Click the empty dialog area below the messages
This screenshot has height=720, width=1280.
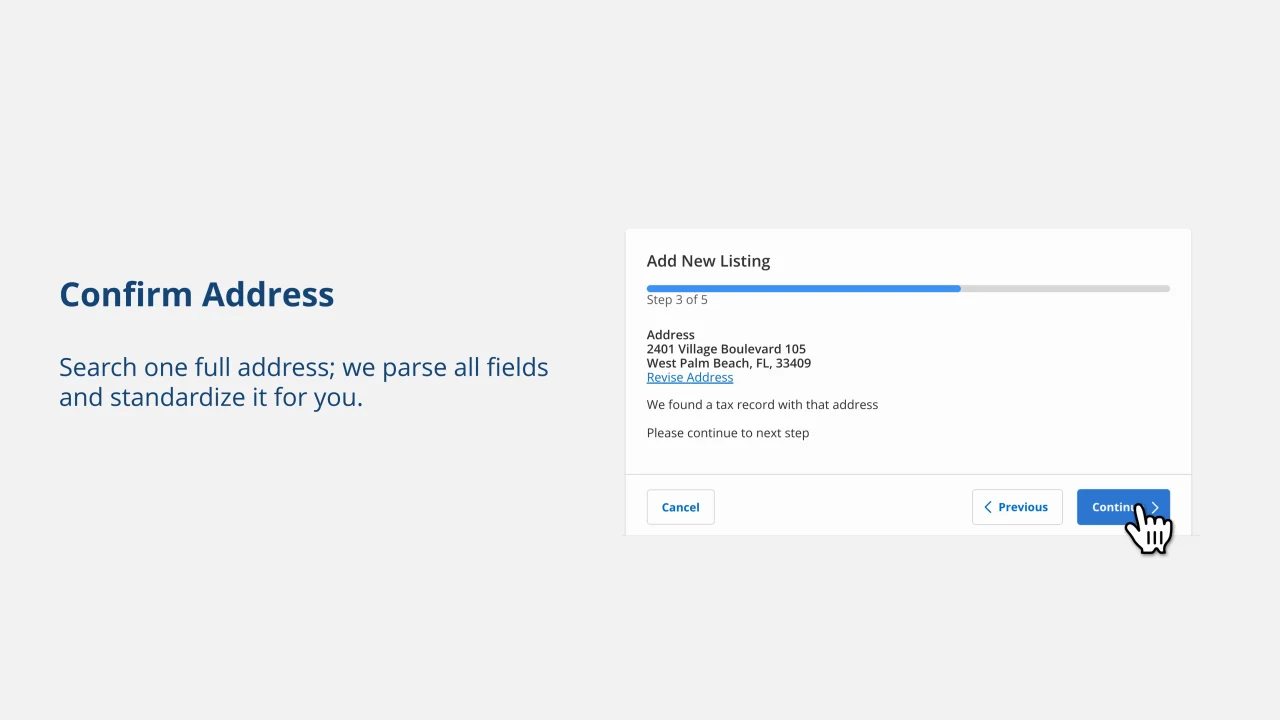coord(908,457)
